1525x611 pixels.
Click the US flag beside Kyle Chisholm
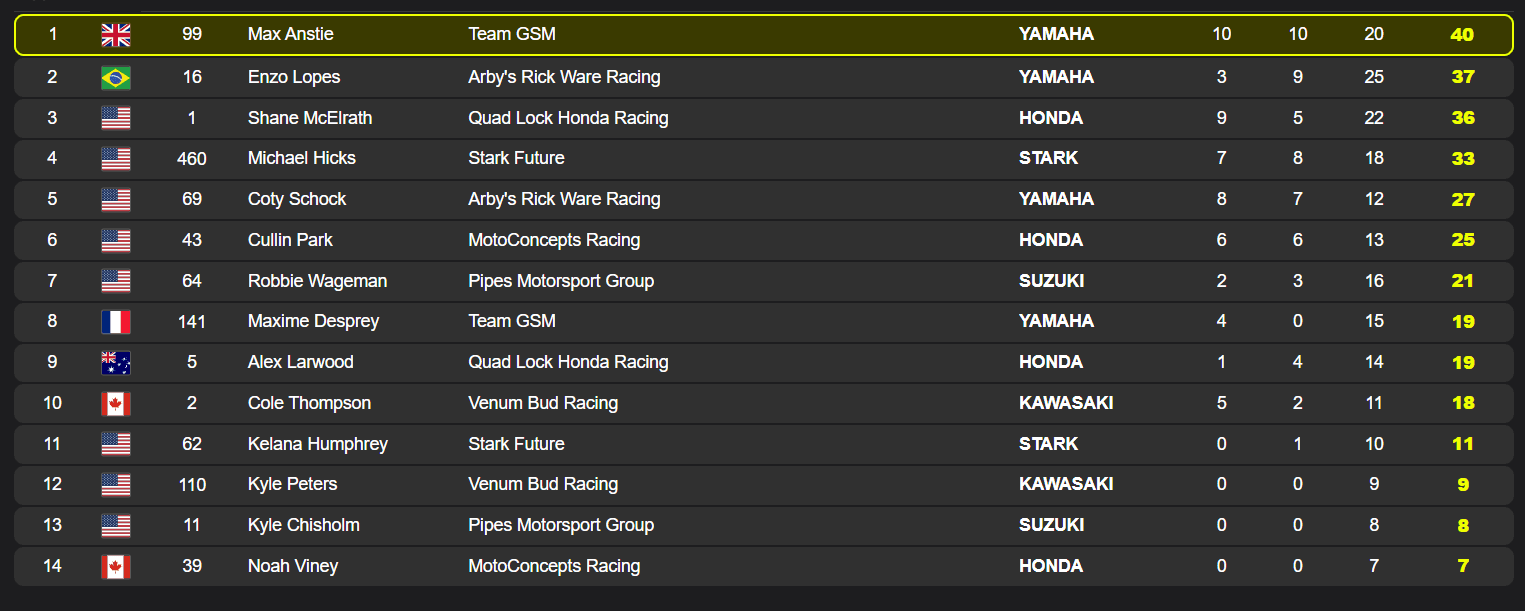click(116, 526)
